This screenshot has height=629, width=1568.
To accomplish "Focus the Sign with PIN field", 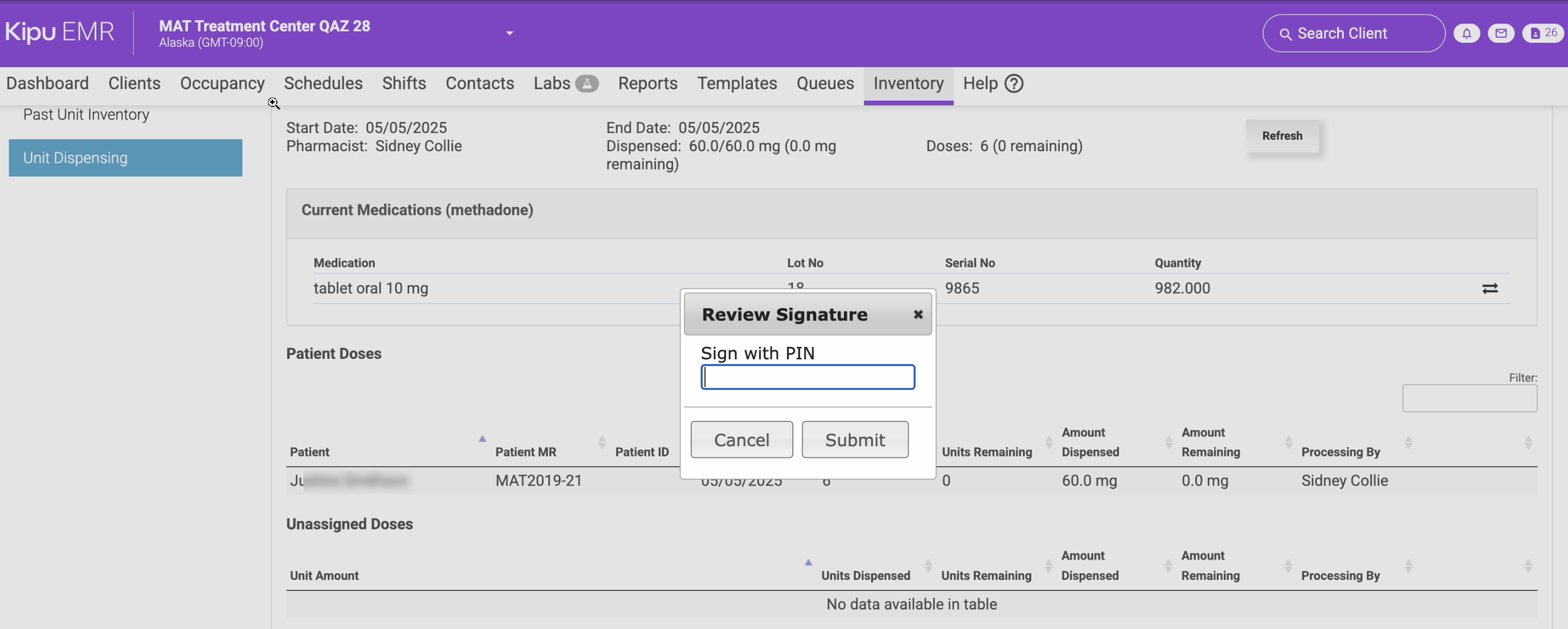I will (x=807, y=377).
